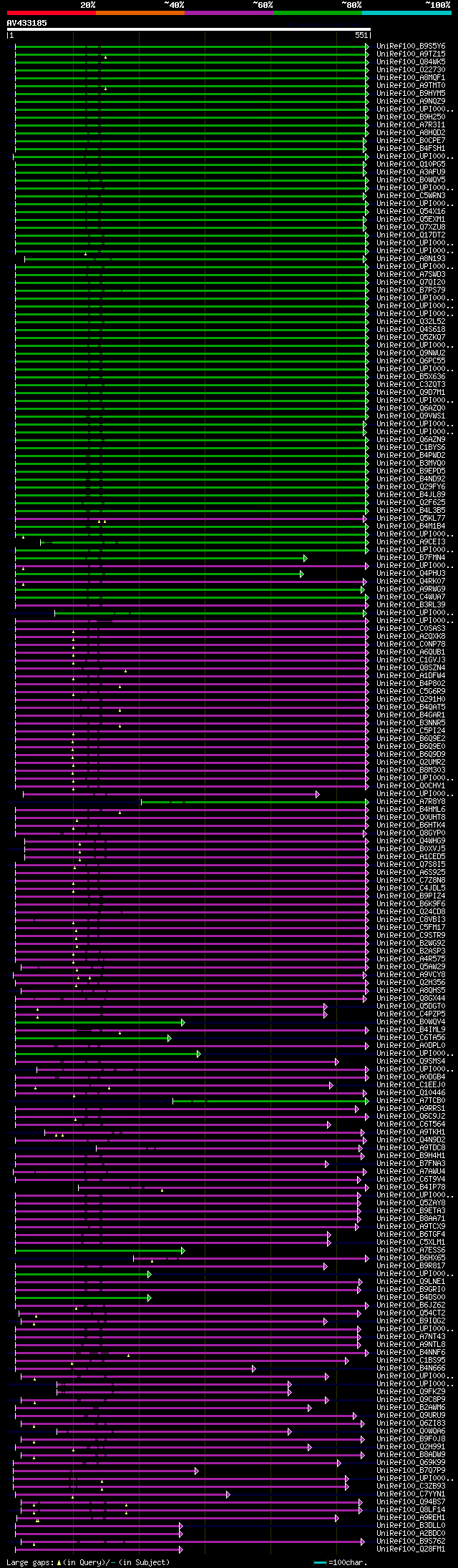
Task: Select hit label UniRef100_B4M1B4
Action: 411,526
